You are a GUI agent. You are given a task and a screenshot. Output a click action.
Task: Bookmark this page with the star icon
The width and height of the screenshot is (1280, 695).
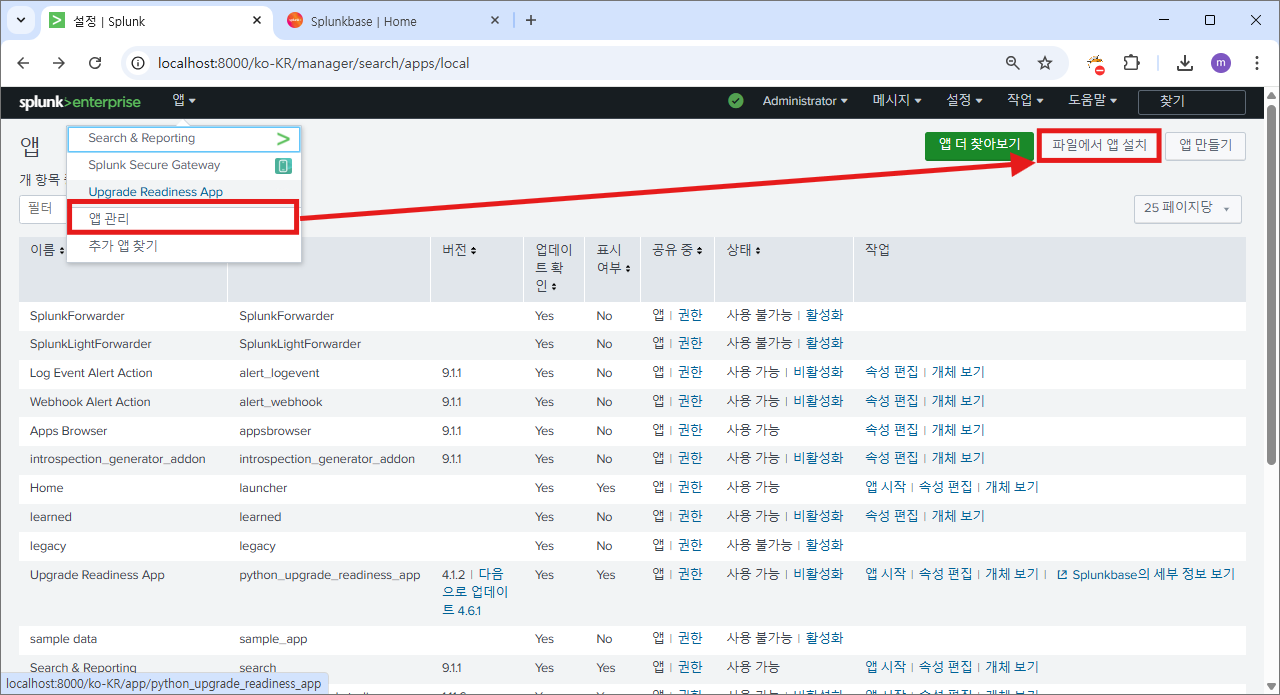click(1045, 63)
